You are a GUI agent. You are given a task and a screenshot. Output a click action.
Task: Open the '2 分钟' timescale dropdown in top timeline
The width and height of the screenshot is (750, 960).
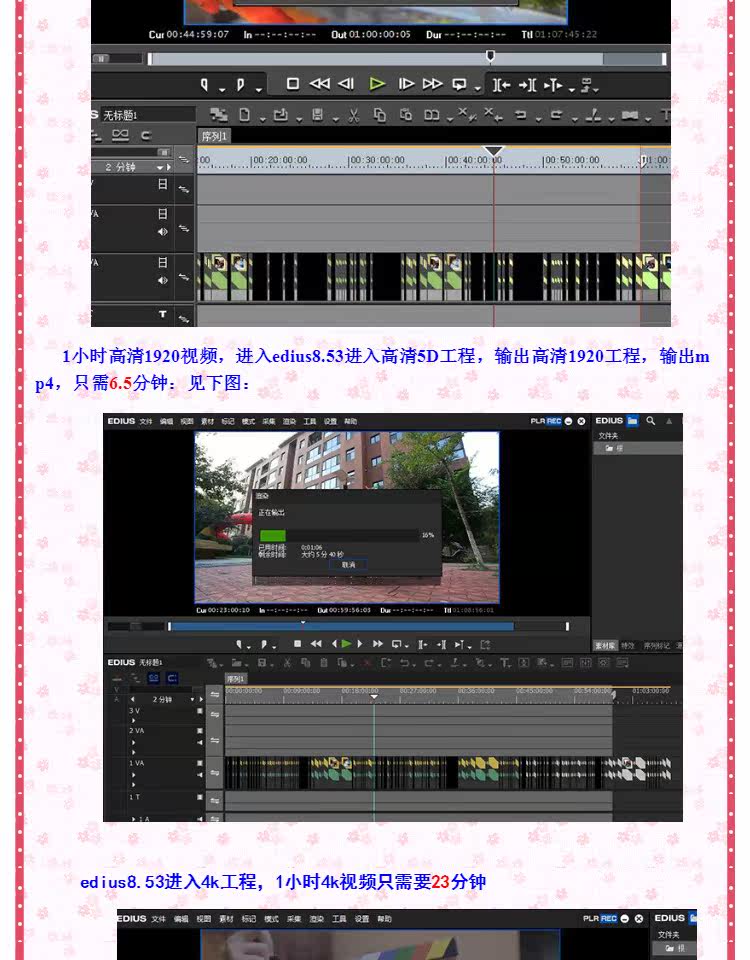[161, 167]
